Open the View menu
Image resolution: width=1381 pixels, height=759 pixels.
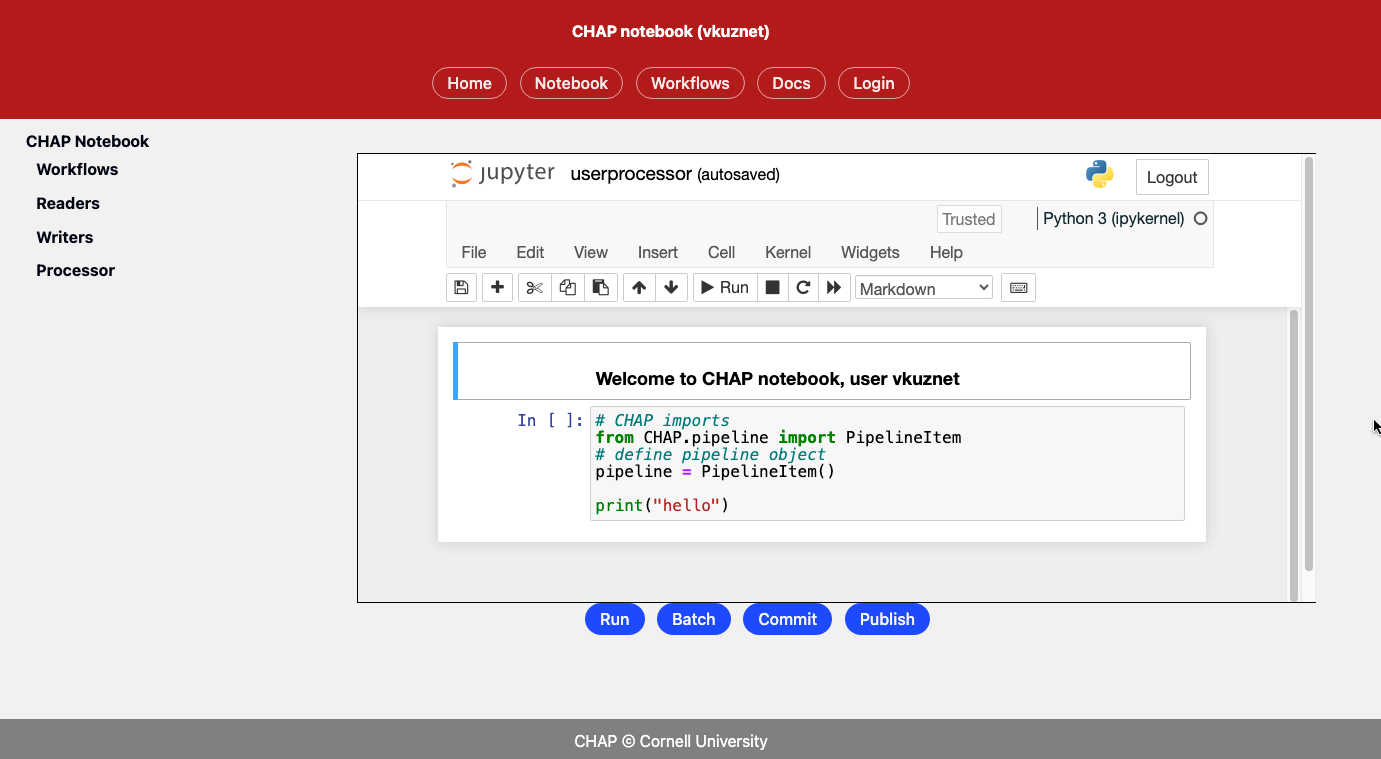pos(591,252)
